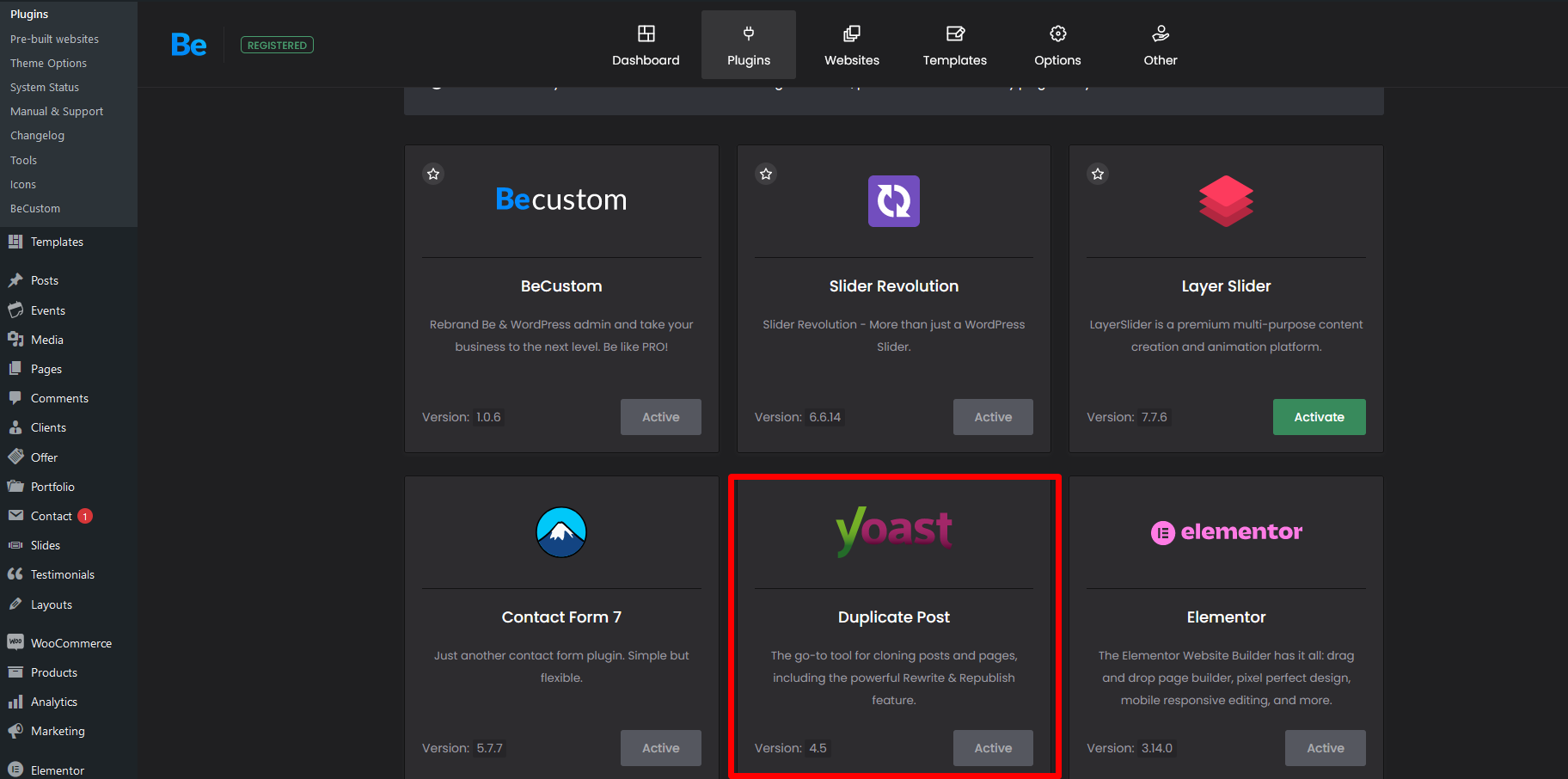Click the Active button for Duplicate Post
The width and height of the screenshot is (1568, 779).
(x=993, y=748)
